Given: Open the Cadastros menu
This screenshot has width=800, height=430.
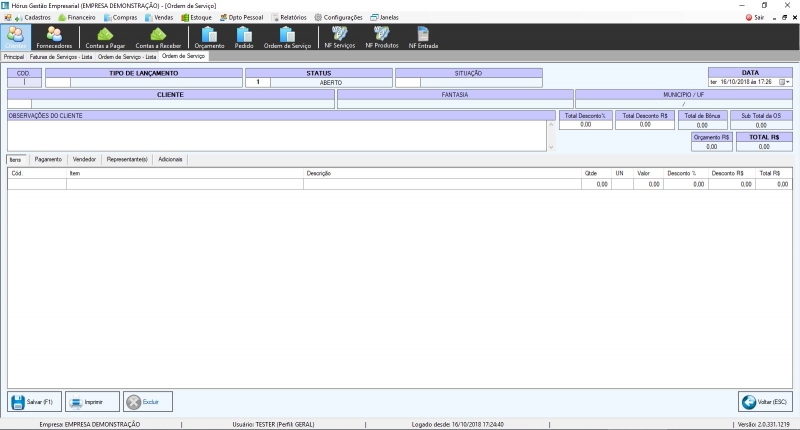Looking at the screenshot, I should coord(33,17).
